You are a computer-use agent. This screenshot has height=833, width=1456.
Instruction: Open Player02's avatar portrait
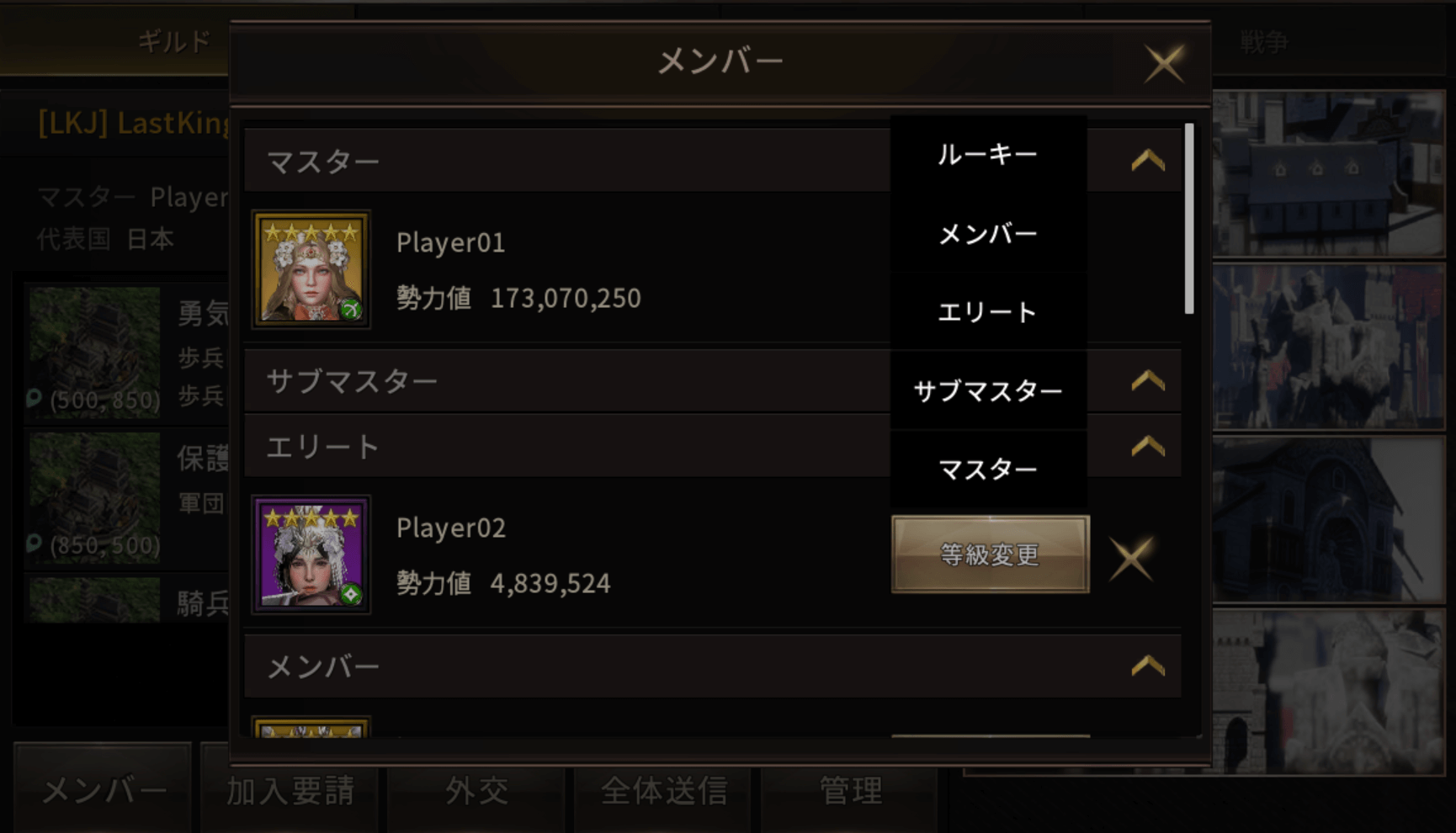[311, 554]
